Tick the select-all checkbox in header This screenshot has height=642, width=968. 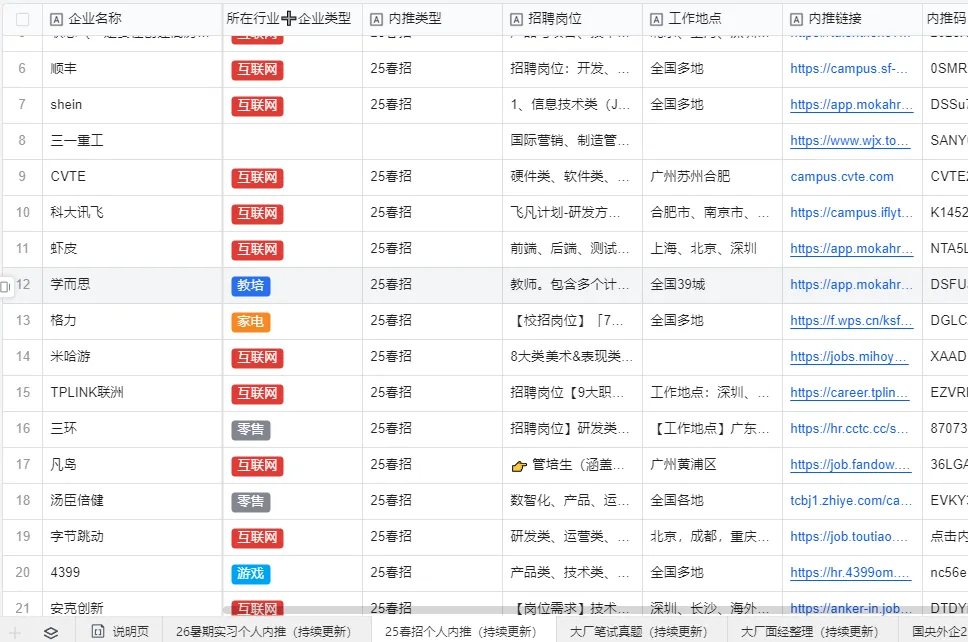point(22,19)
